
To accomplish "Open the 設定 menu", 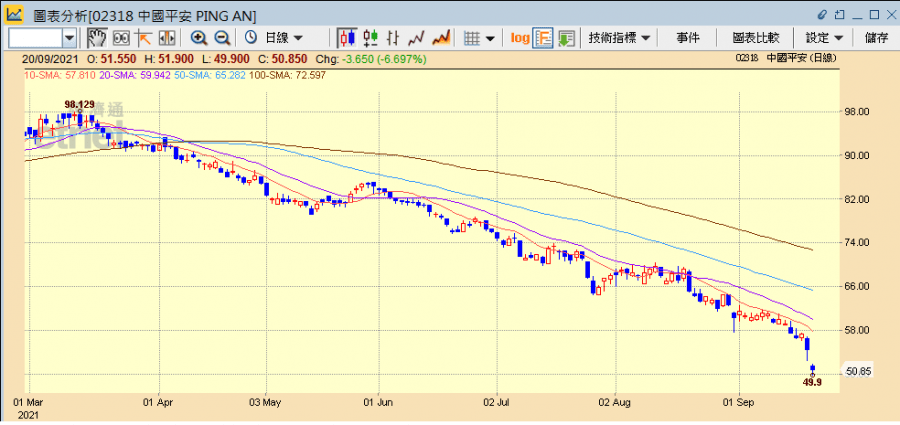I will 824,37.
